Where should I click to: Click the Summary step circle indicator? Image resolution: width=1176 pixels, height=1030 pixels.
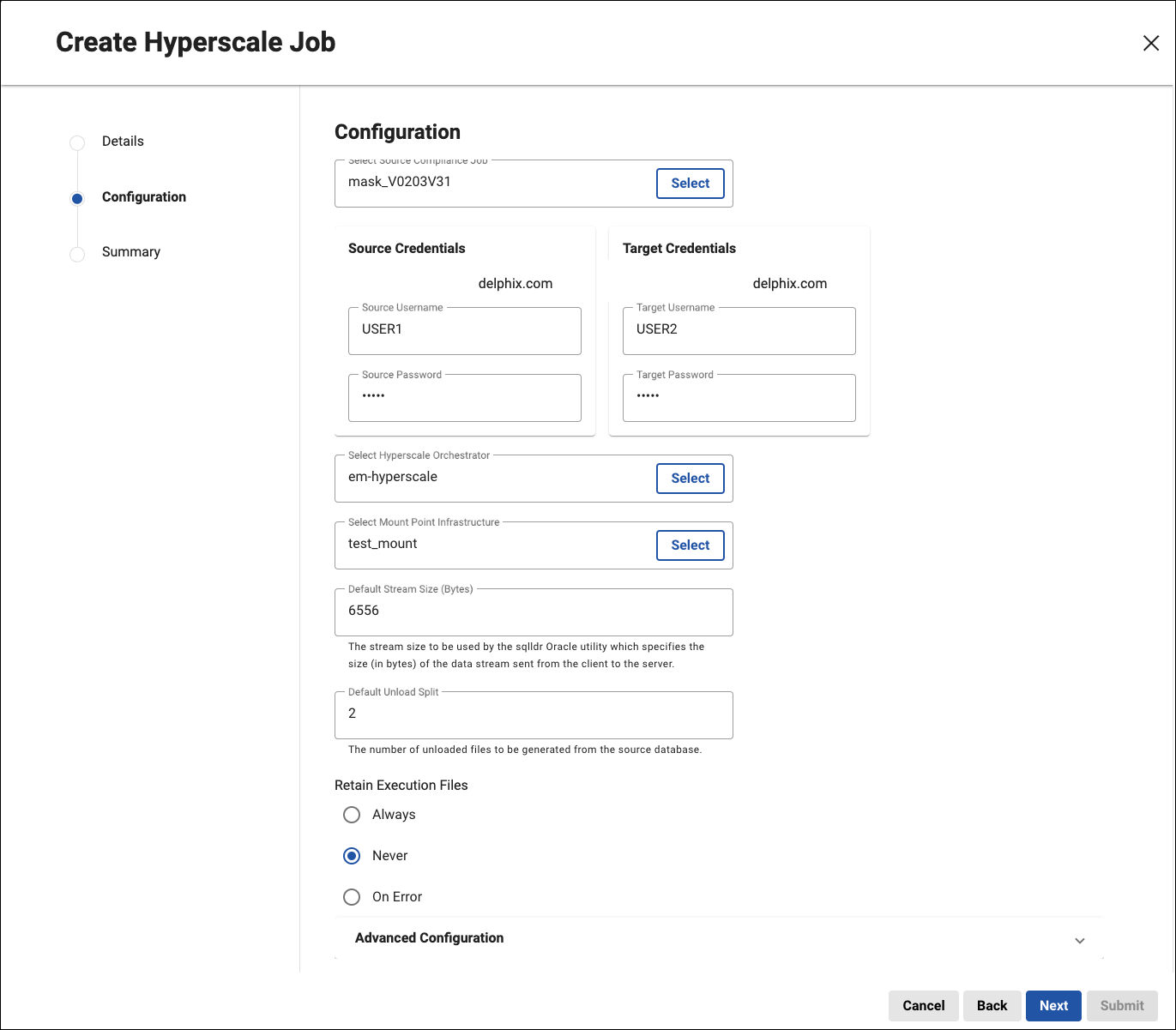[x=77, y=254]
